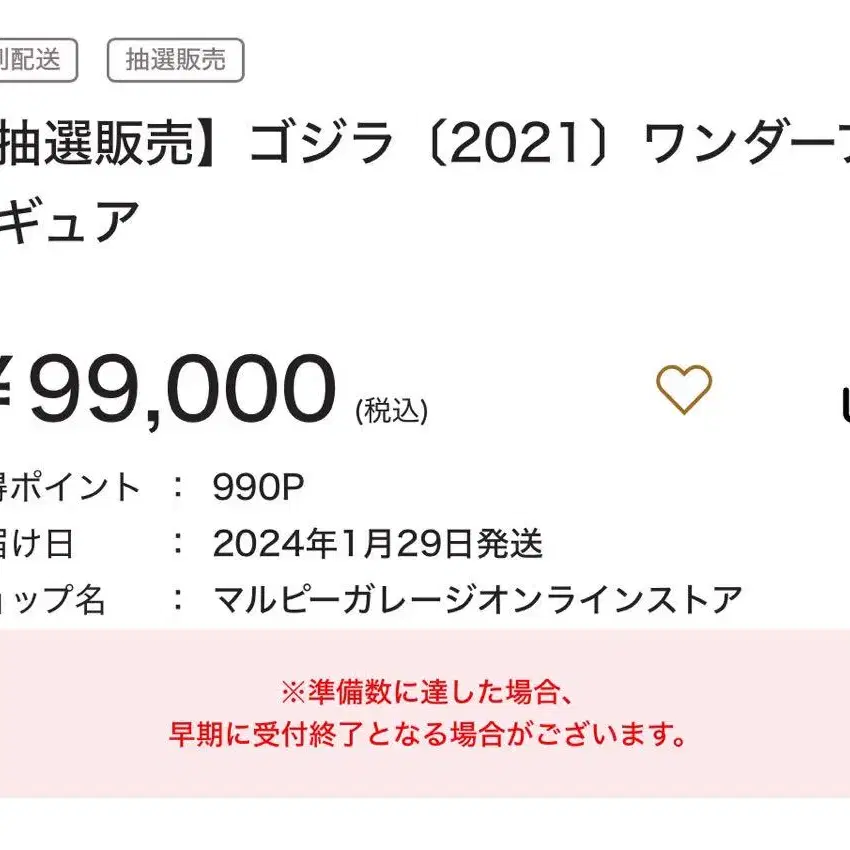The height and width of the screenshot is (850, 850).
Task: Click the notice line 早期に受付終了となる場合がございます。
Action: [x=428, y=734]
